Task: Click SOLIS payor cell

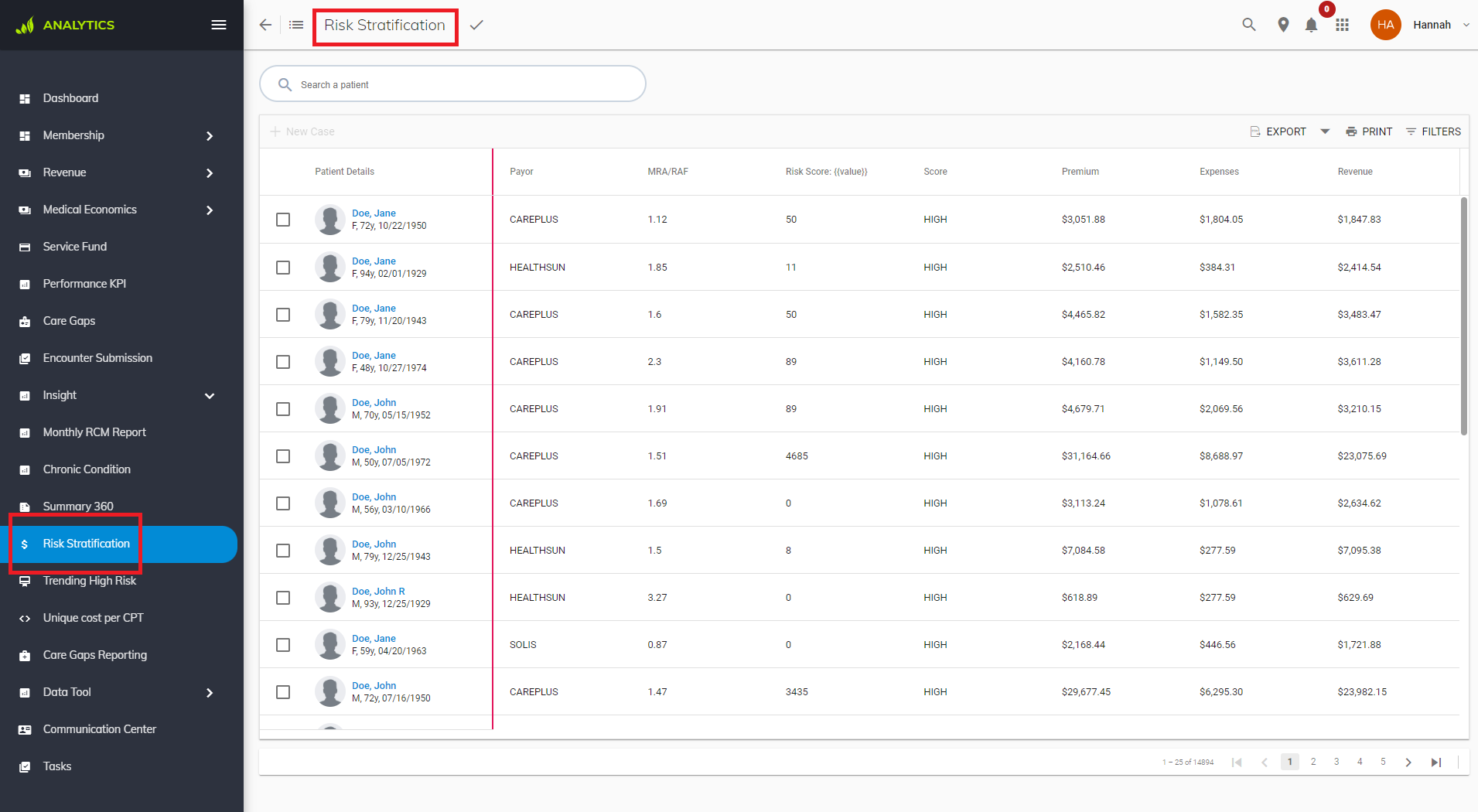Action: (x=523, y=645)
